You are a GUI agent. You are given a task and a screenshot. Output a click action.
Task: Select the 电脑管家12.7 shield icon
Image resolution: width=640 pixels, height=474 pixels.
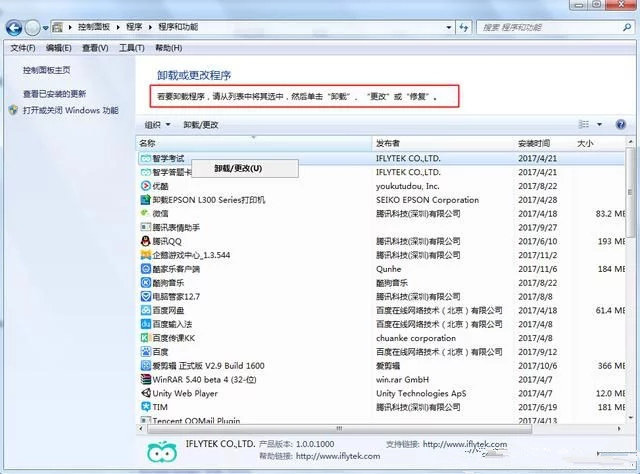[146, 296]
